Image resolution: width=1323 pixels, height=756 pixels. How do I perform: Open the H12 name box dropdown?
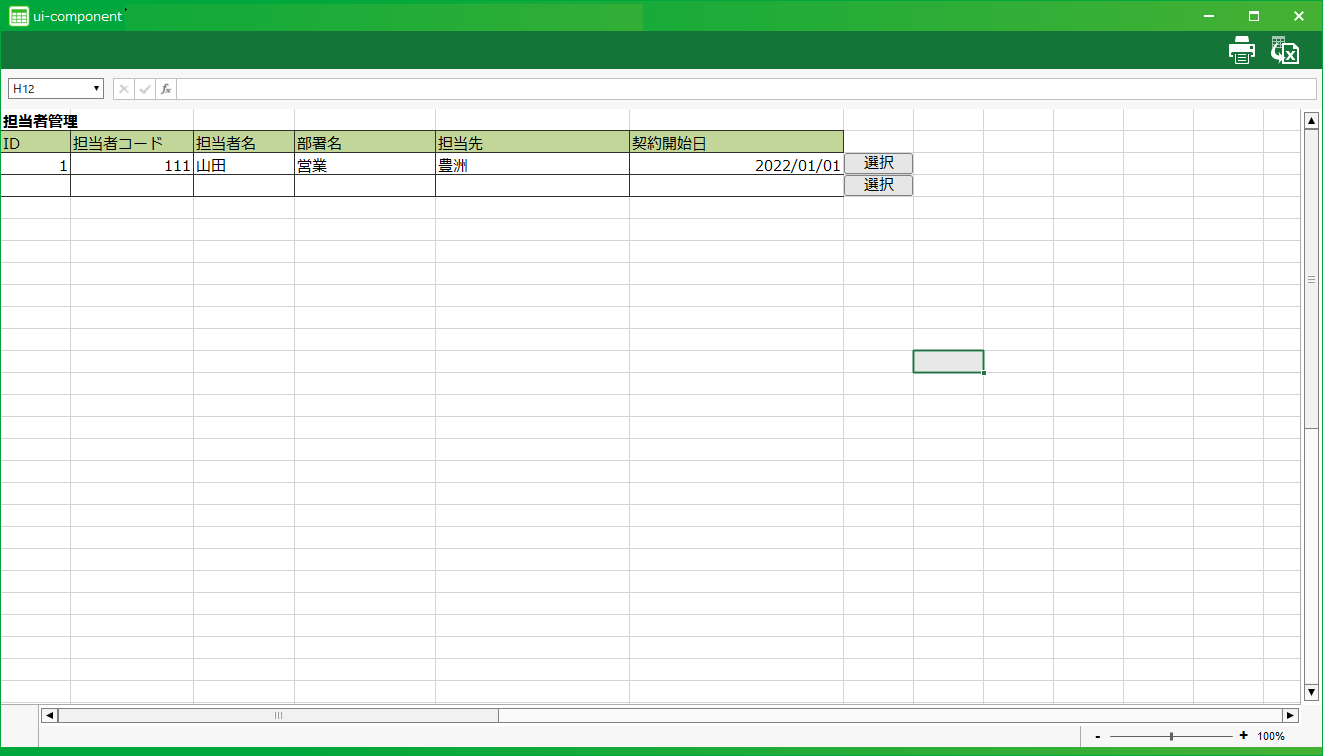(97, 89)
